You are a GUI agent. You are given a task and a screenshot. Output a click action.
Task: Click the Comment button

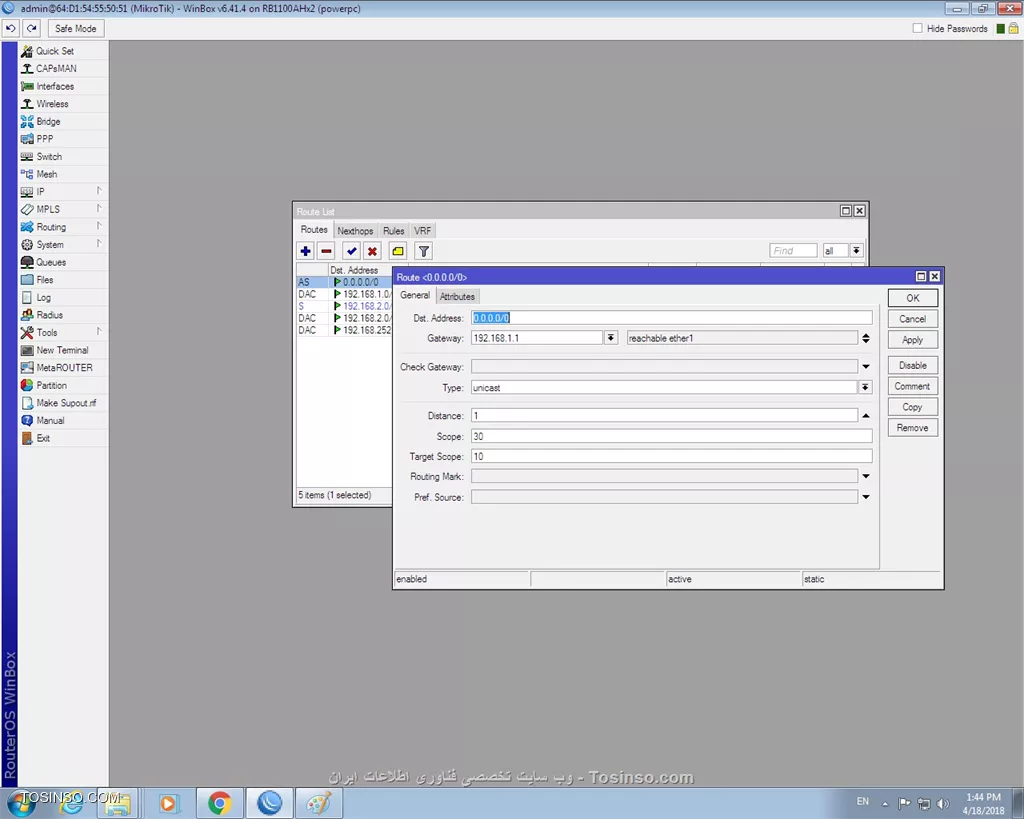[x=913, y=386]
